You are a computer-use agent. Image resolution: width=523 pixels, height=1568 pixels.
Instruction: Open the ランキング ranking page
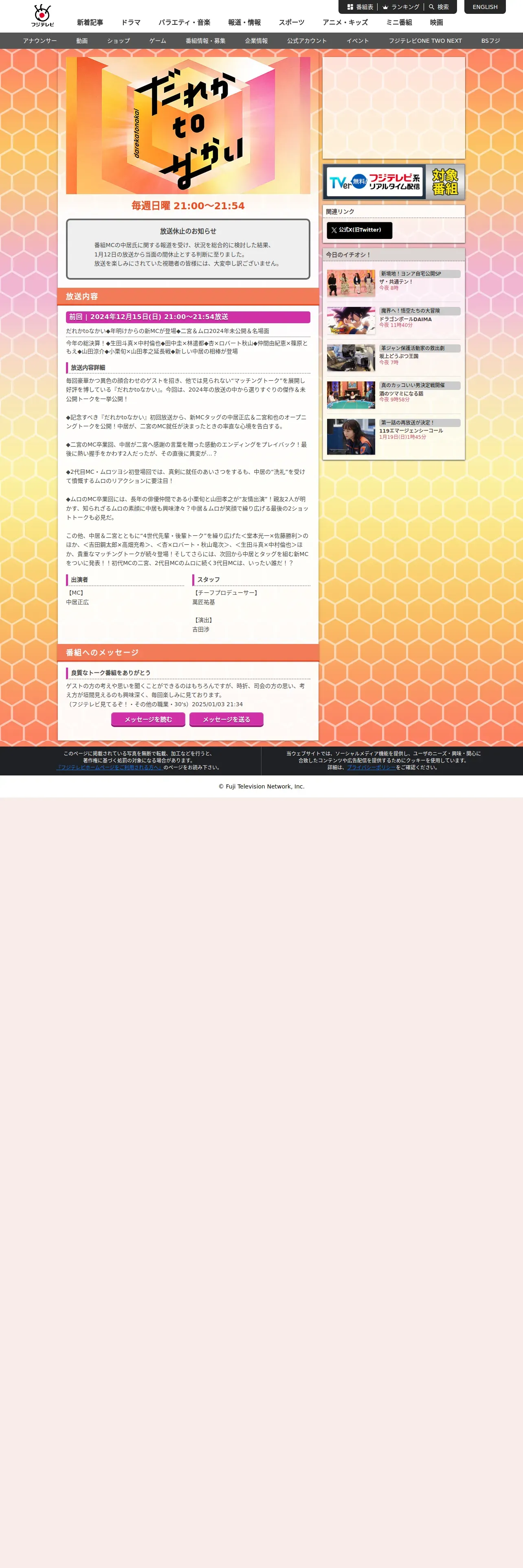(x=401, y=7)
